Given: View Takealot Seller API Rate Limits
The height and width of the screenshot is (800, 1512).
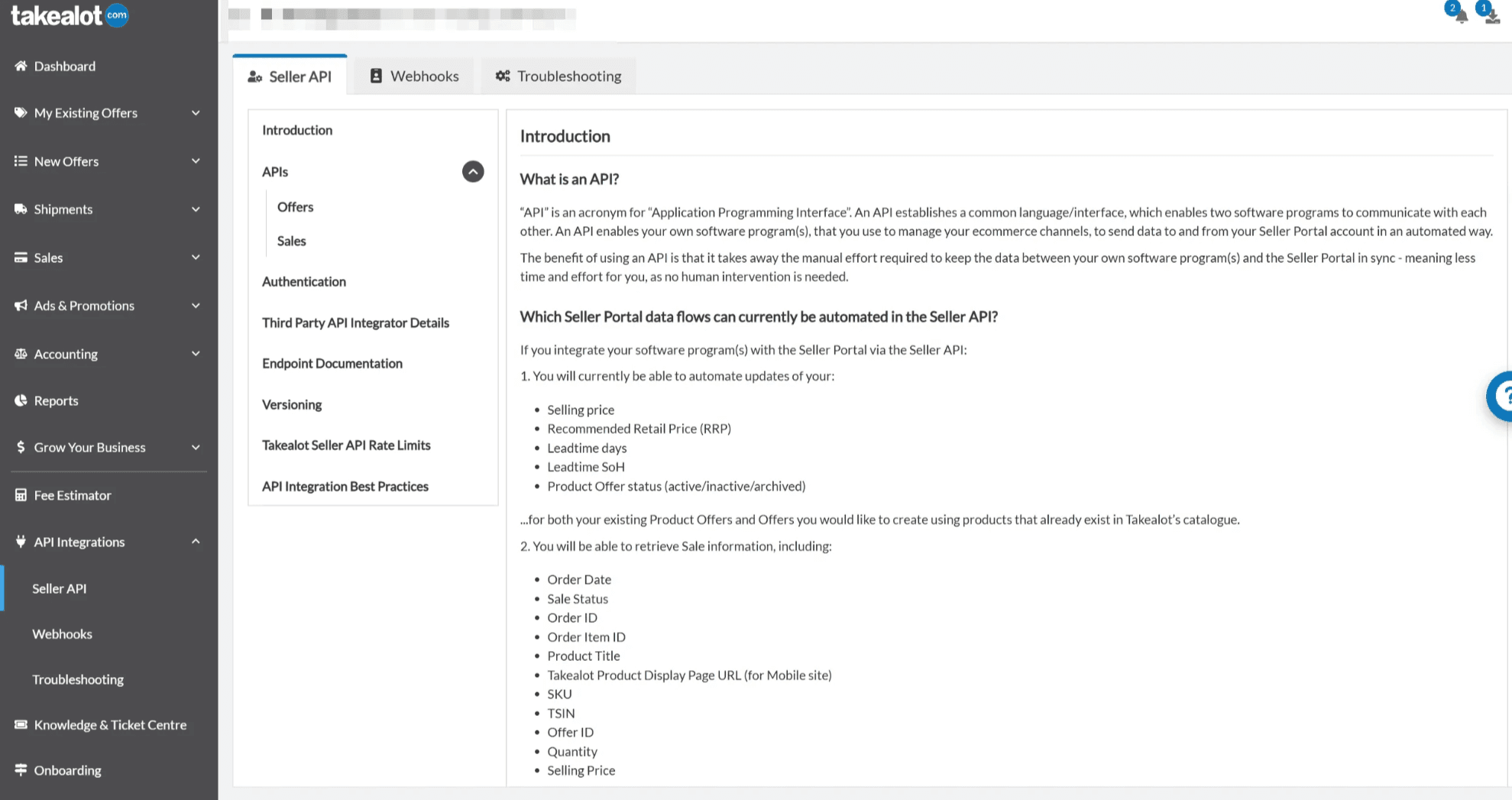Looking at the screenshot, I should tap(346, 445).
